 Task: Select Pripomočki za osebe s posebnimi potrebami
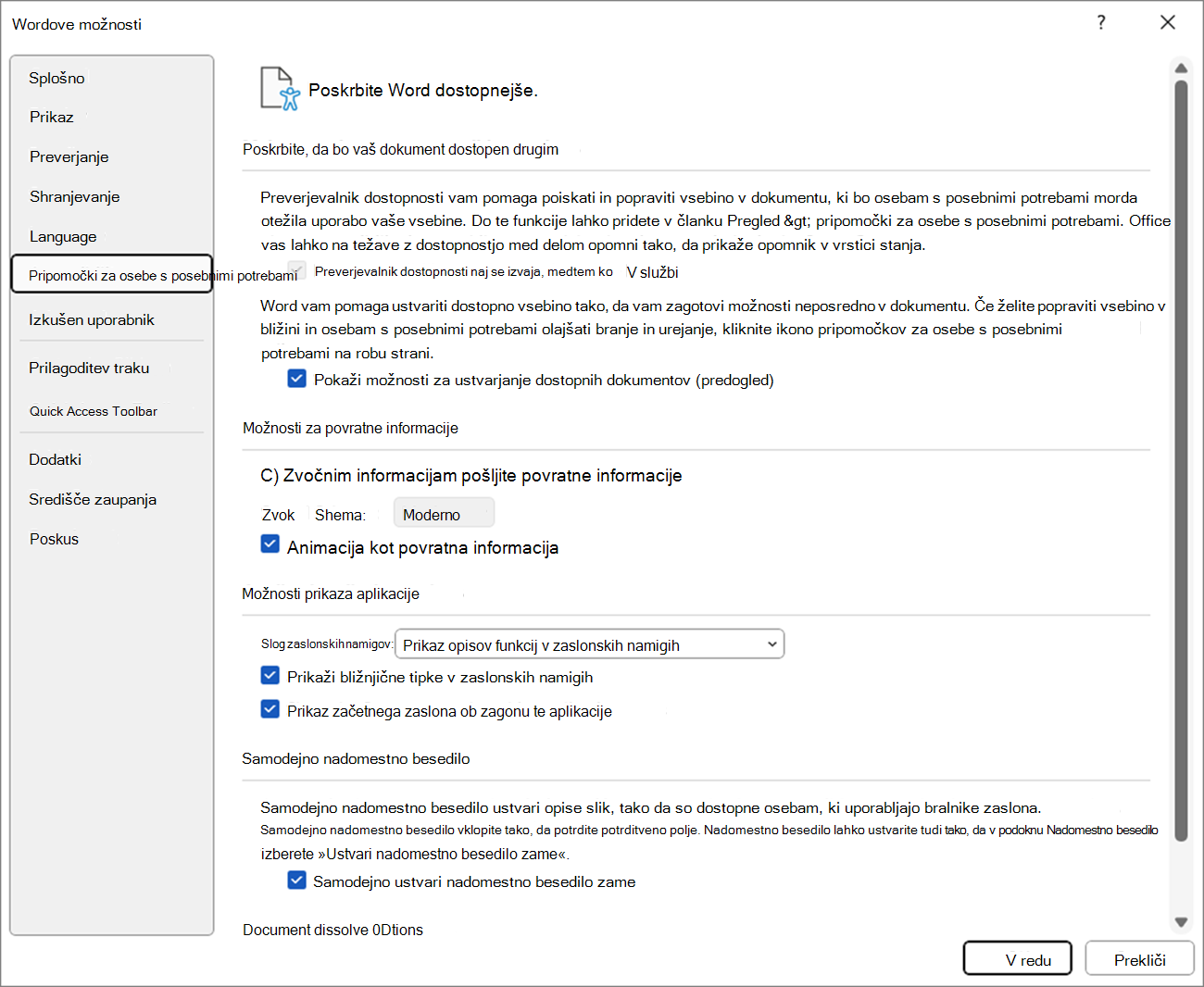click(112, 275)
